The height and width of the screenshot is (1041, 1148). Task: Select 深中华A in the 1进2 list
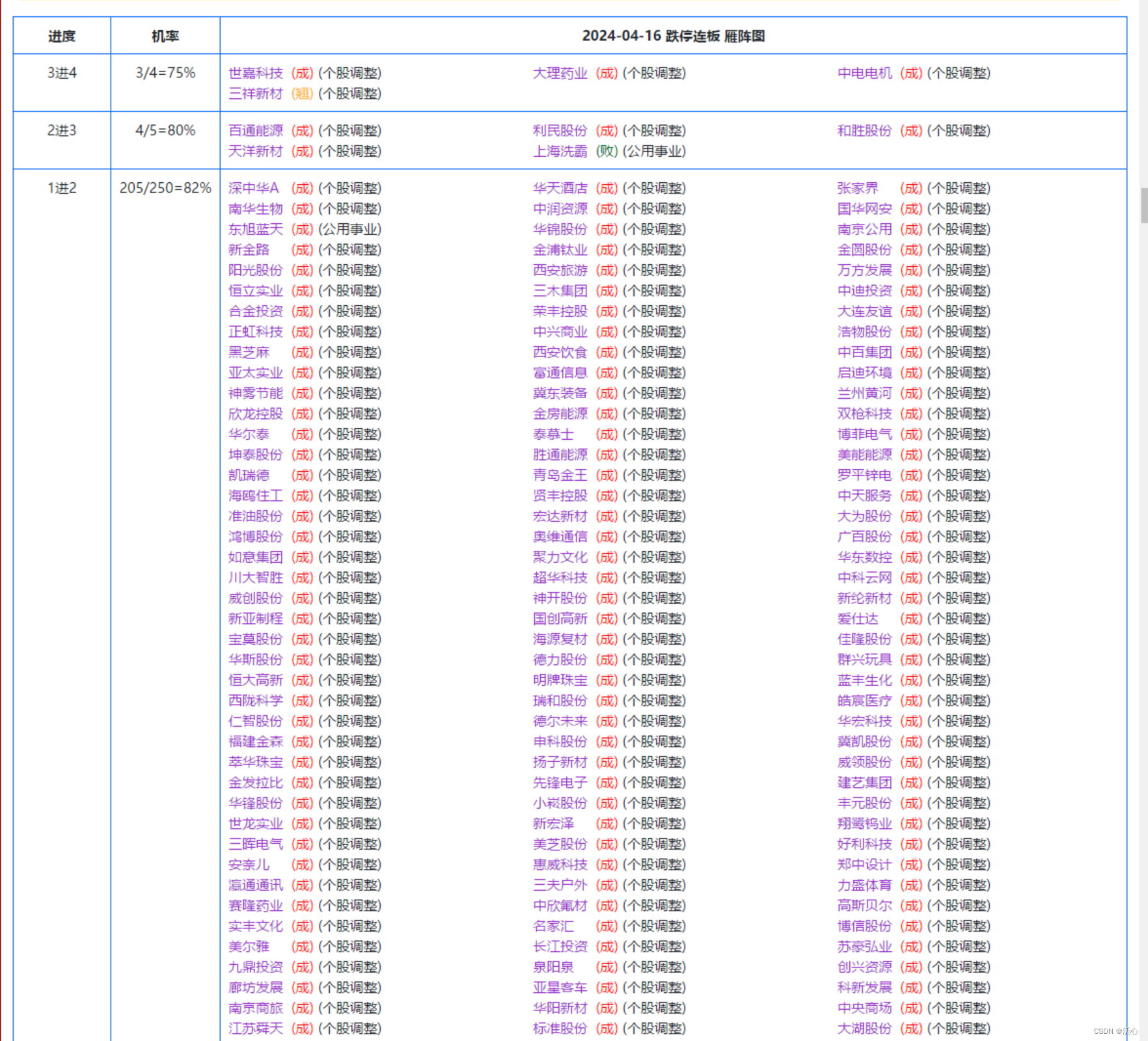click(254, 188)
